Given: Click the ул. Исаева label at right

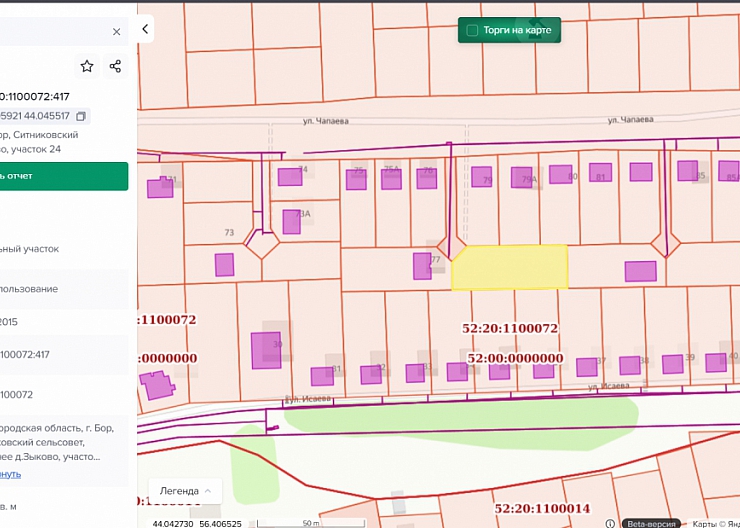Looking at the screenshot, I should click(x=608, y=386).
